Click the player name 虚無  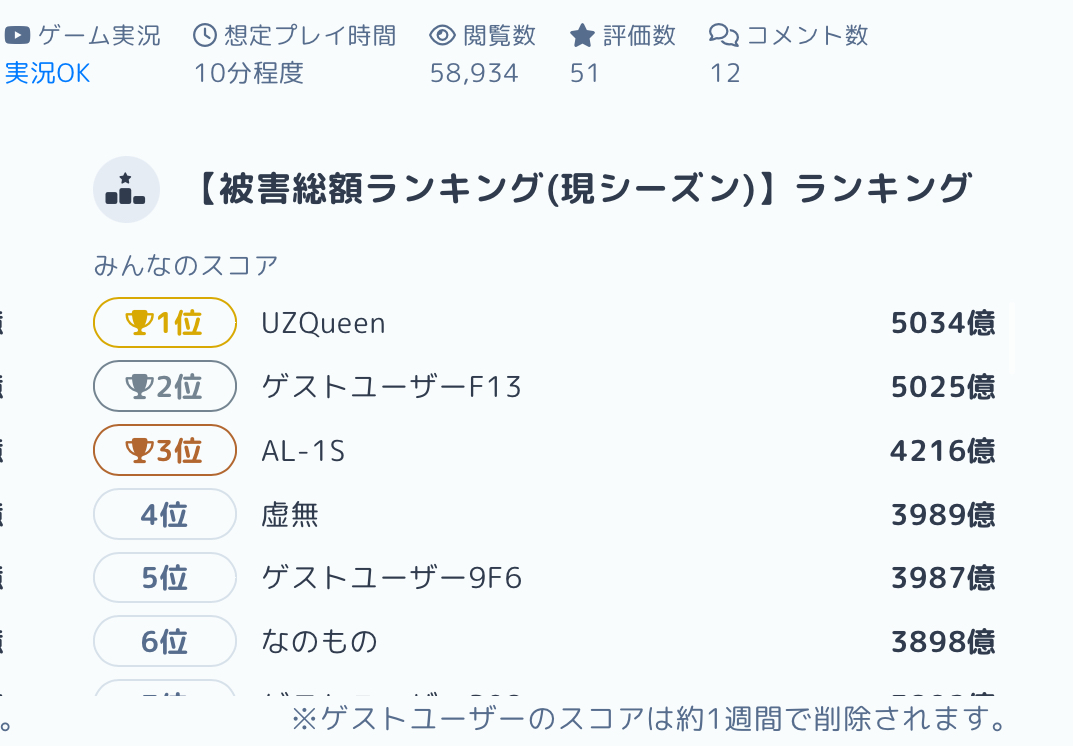coord(290,515)
